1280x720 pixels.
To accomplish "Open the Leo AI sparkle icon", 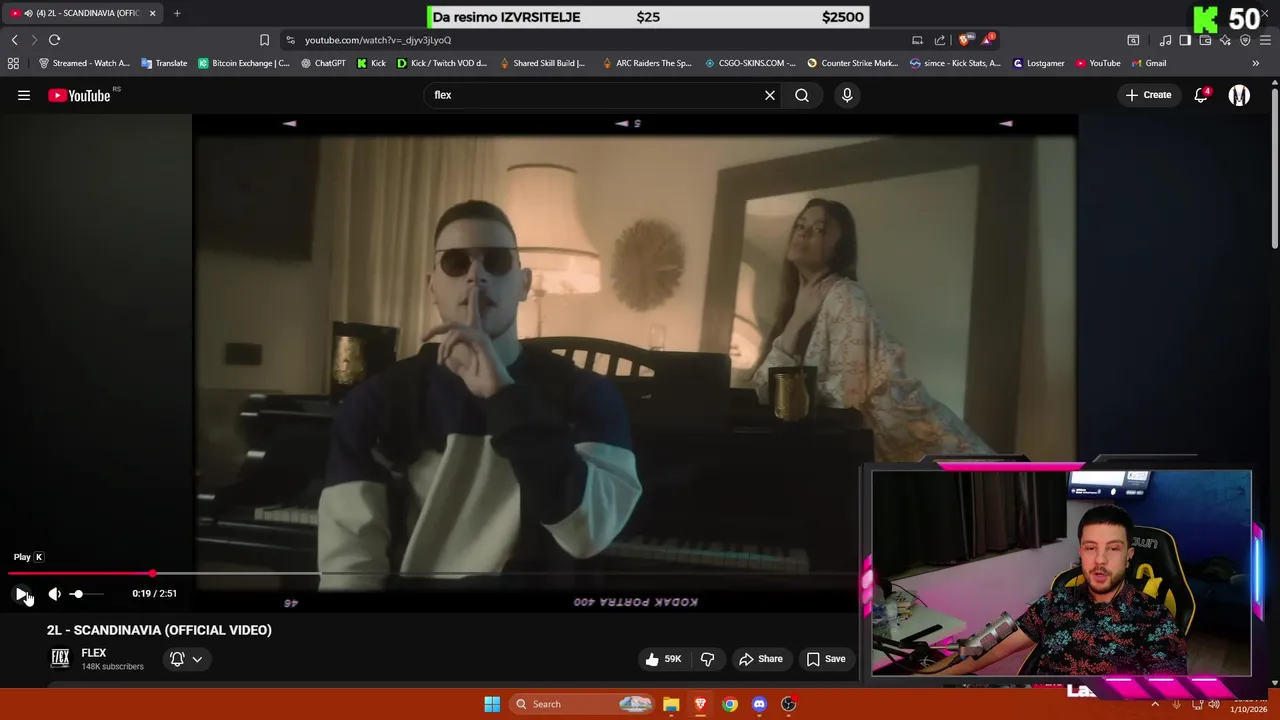I will 1225,40.
